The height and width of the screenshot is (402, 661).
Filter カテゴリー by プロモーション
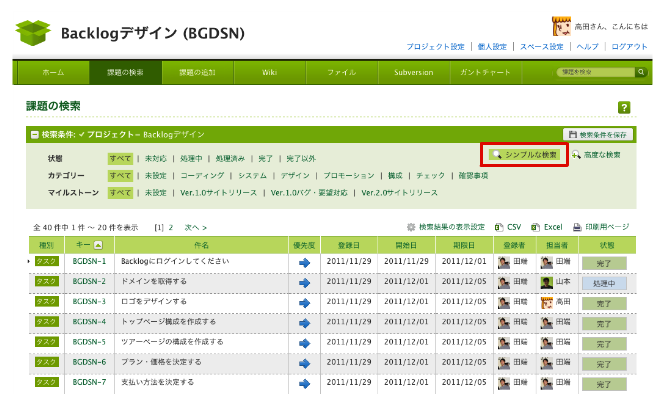(349, 175)
